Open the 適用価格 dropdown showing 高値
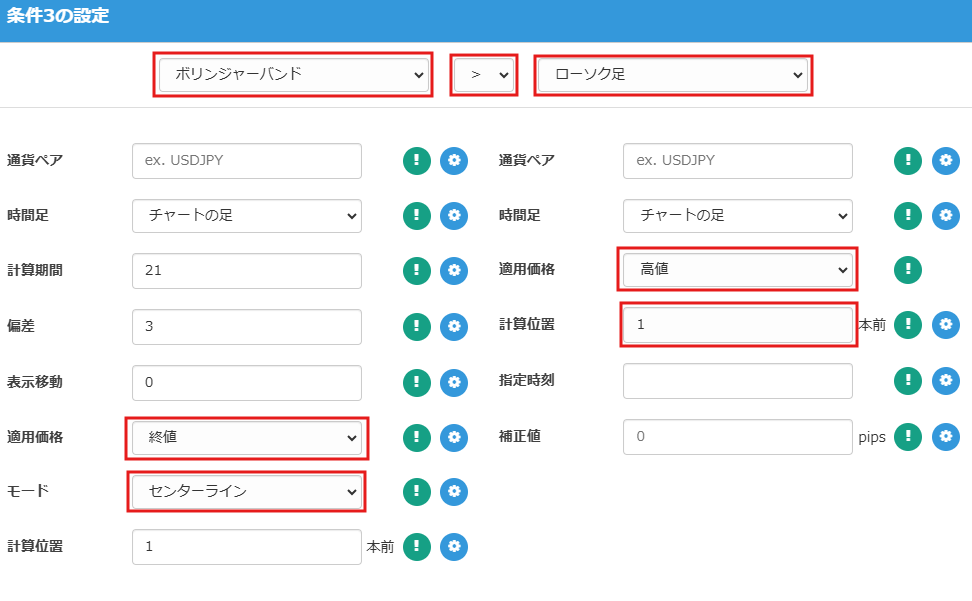Screen dimensions: 972x601 pos(737,269)
